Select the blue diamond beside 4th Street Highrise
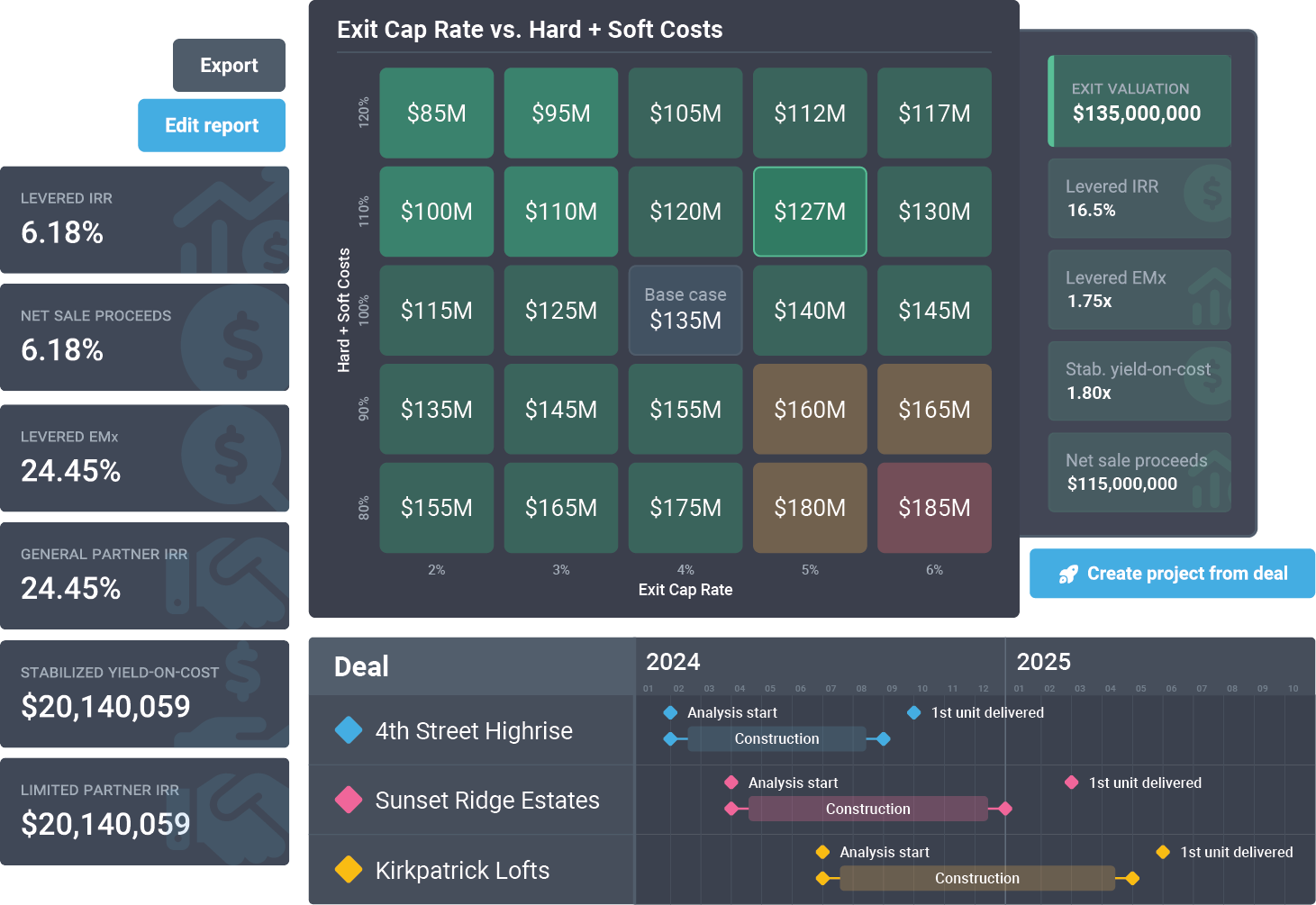Viewport: 1316px width, 905px height. [349, 730]
